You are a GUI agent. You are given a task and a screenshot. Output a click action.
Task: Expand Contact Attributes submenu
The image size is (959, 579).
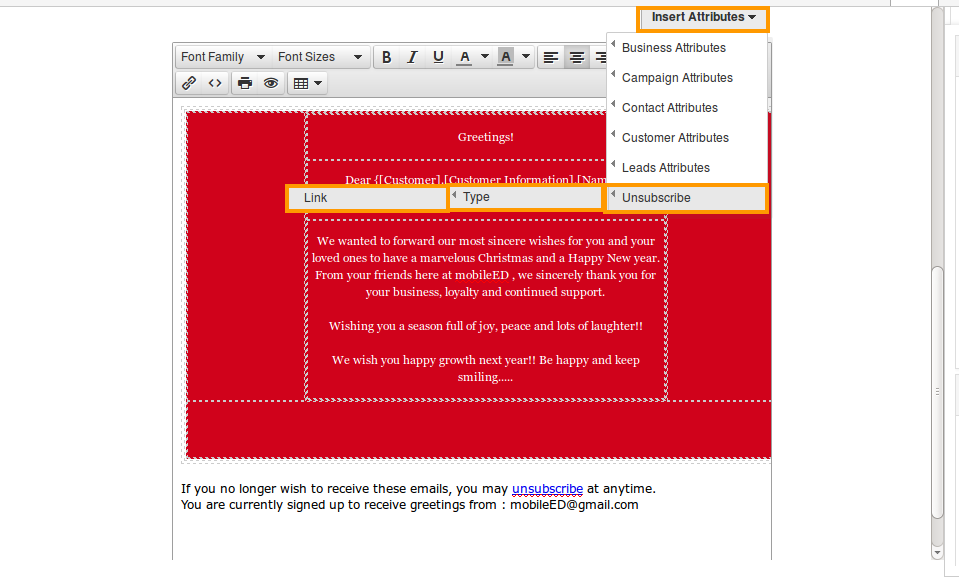pos(687,108)
